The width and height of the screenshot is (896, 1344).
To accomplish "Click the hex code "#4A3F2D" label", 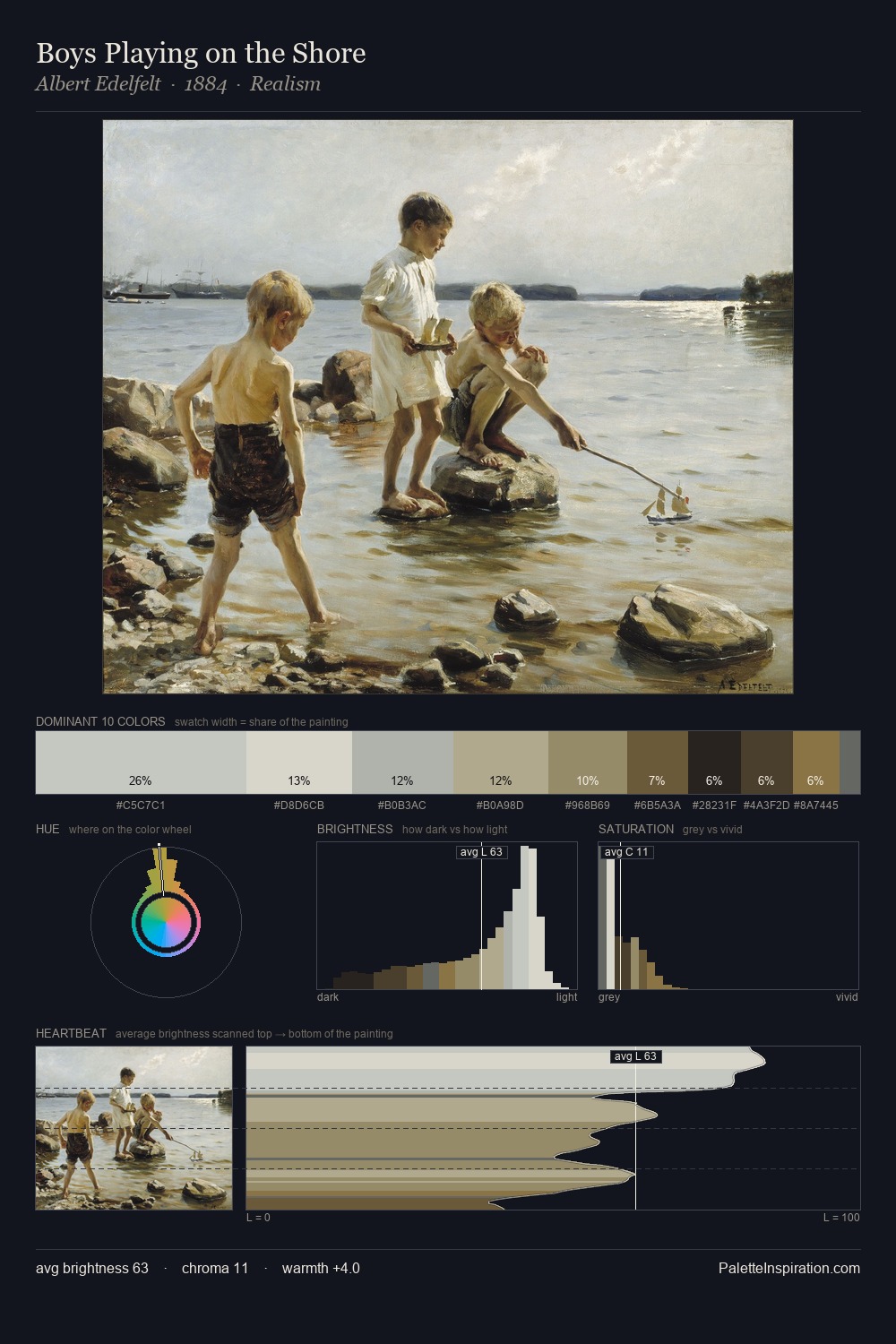I will click(x=766, y=805).
